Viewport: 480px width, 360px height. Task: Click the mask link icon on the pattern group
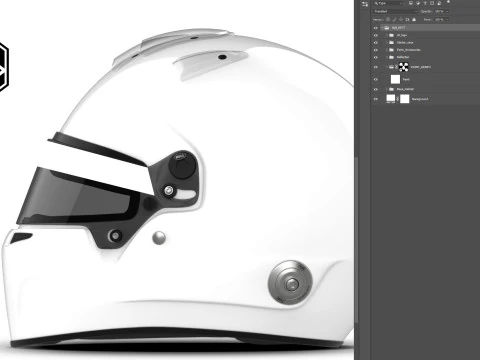coord(396,67)
